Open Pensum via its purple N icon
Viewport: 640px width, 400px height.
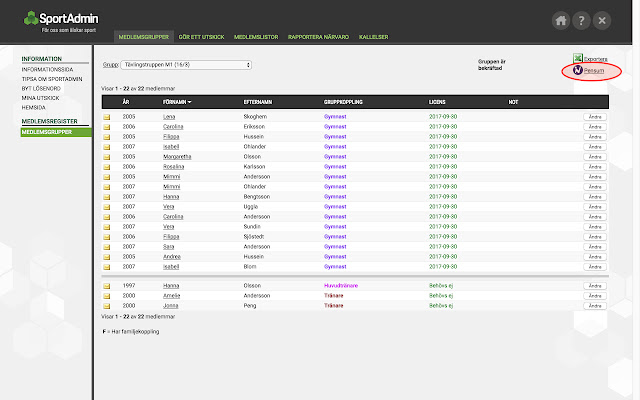click(x=578, y=70)
